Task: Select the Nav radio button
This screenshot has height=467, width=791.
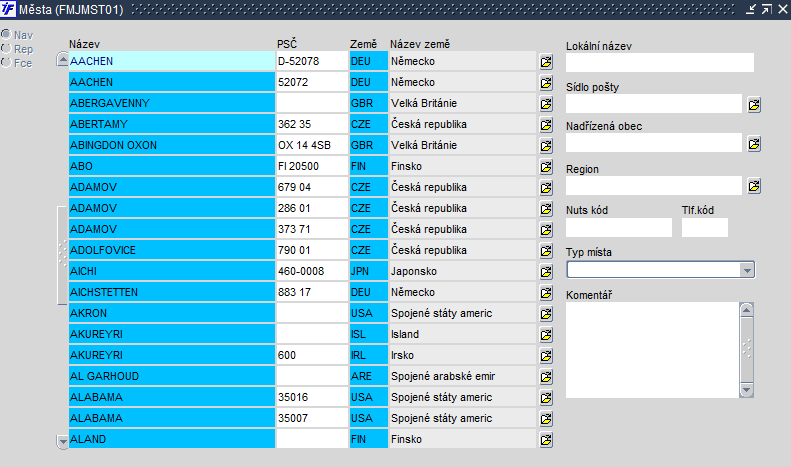Action: coord(6,34)
